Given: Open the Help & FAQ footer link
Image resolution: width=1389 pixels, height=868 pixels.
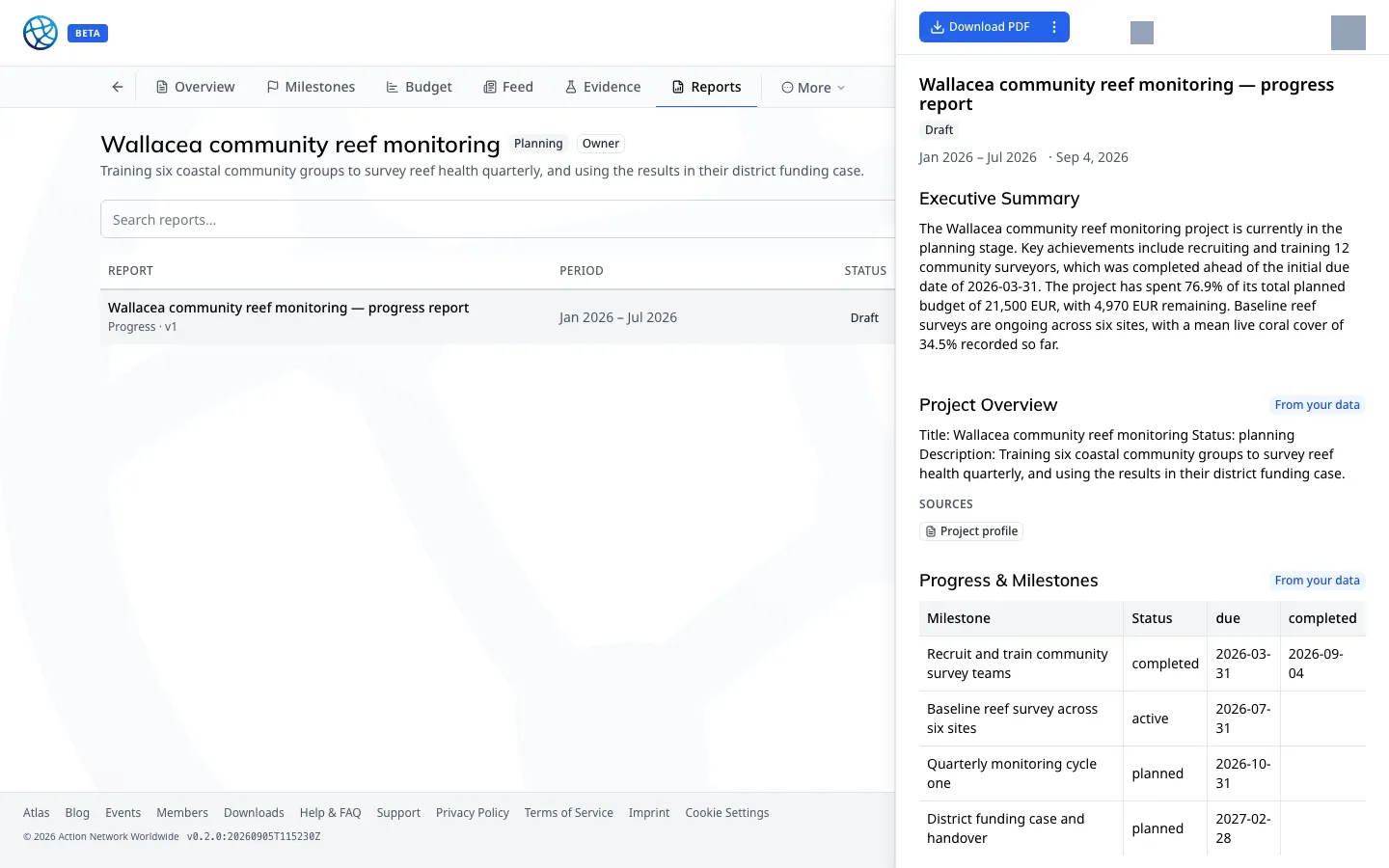Looking at the screenshot, I should 330,813.
